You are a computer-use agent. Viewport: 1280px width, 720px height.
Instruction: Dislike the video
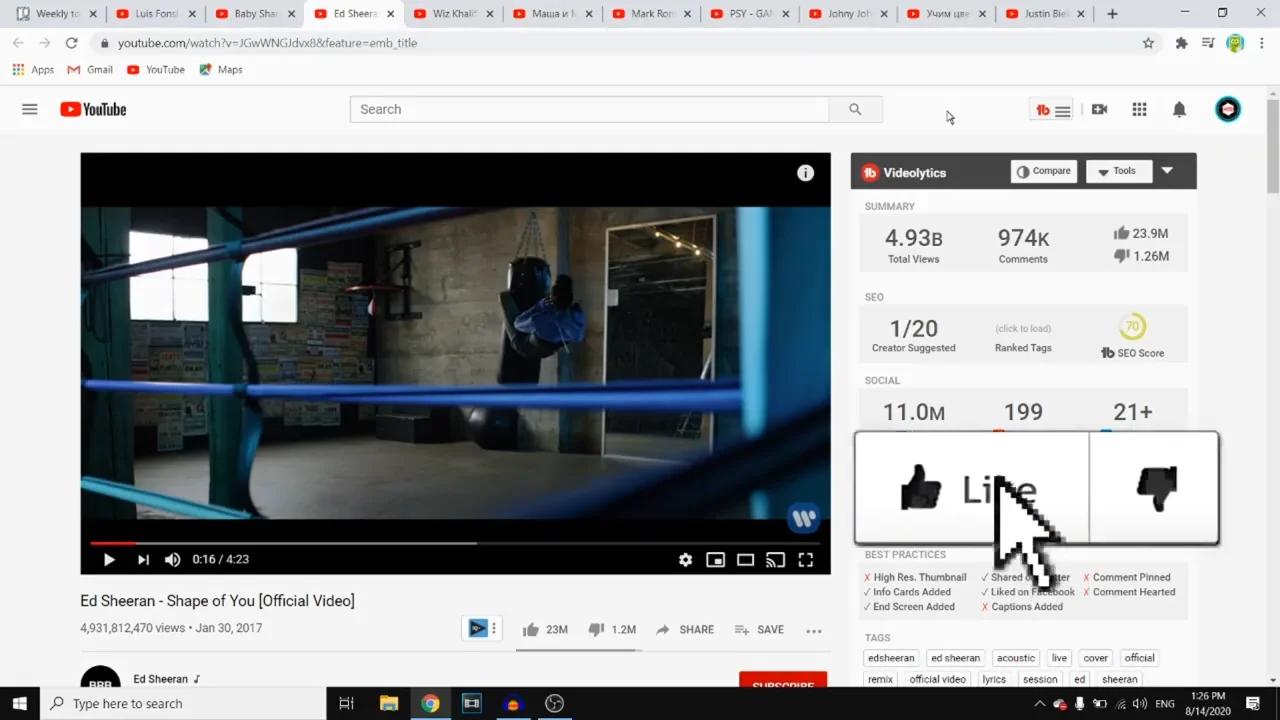(x=597, y=629)
